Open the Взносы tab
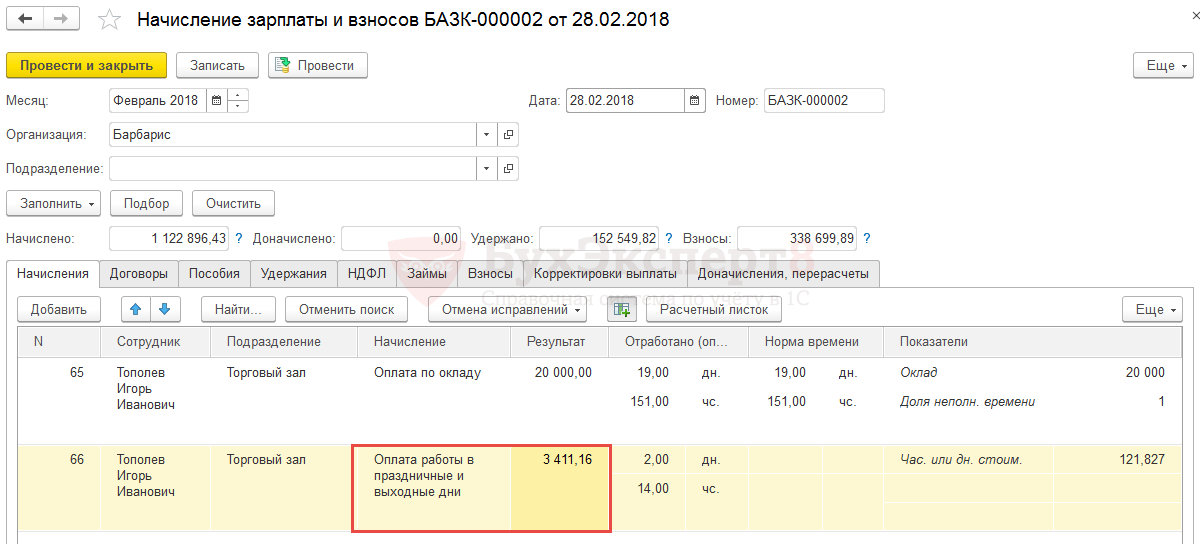 coord(490,273)
